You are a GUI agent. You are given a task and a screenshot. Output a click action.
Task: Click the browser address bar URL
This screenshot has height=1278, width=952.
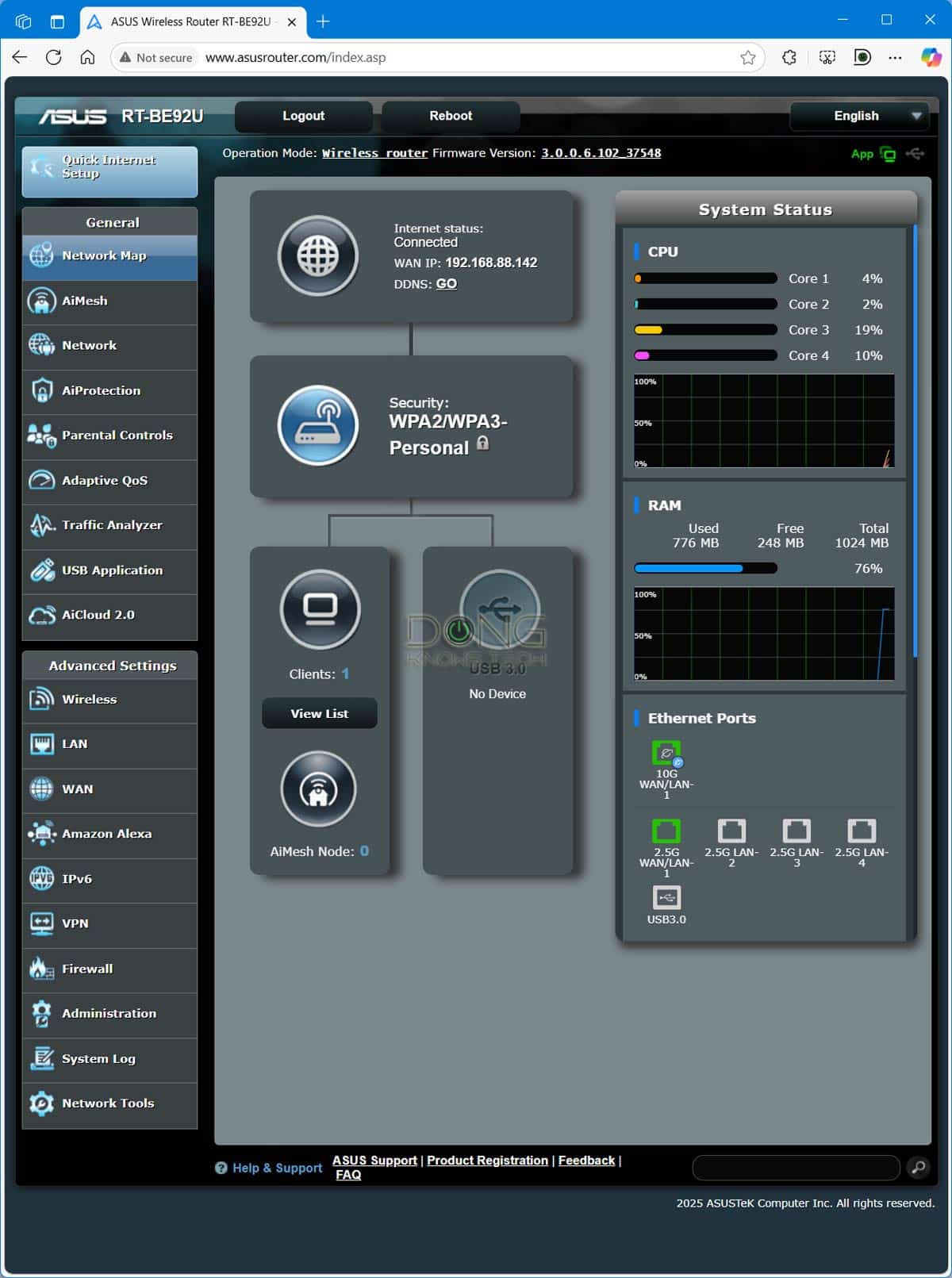tap(295, 57)
